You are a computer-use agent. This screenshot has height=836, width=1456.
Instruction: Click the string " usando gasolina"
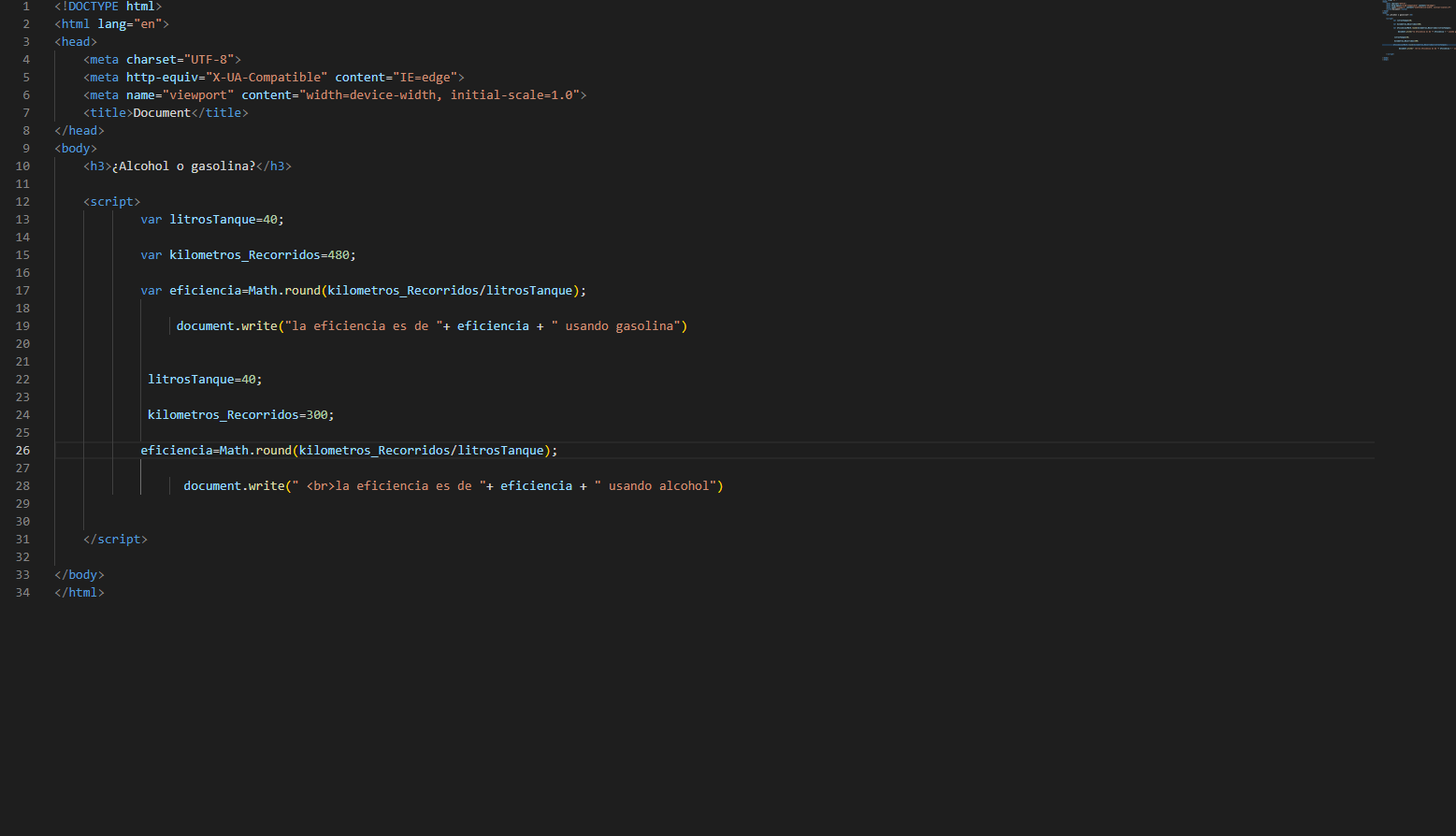click(x=615, y=326)
